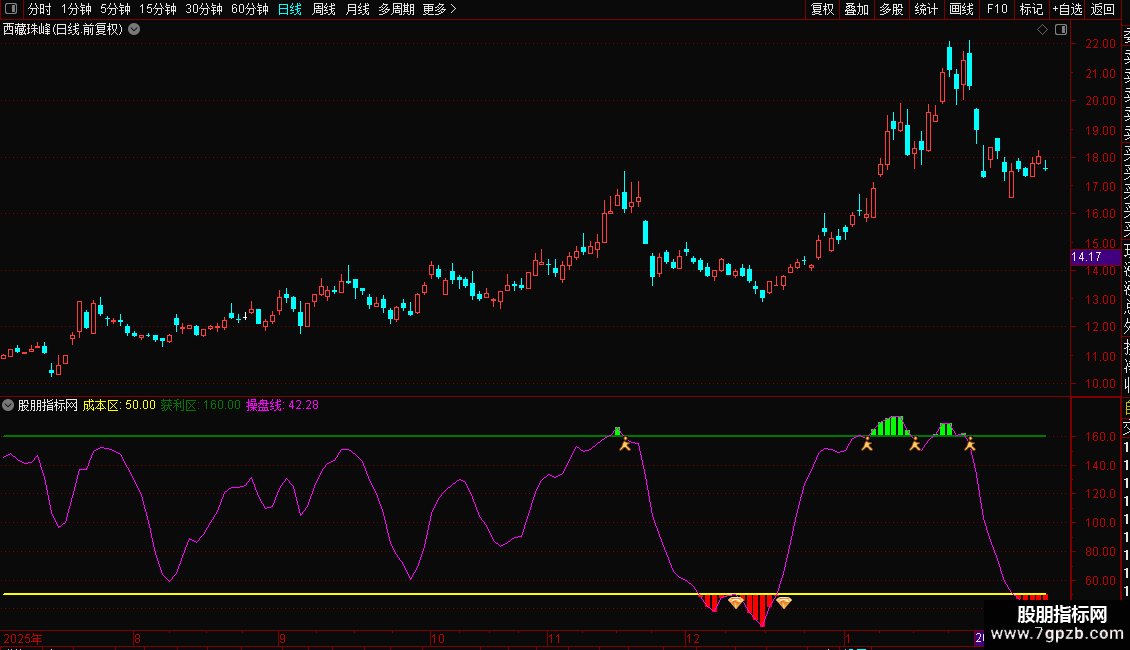Image resolution: width=1130 pixels, height=650 pixels.
Task: Open the 画线 drawing tools
Action: (961, 9)
